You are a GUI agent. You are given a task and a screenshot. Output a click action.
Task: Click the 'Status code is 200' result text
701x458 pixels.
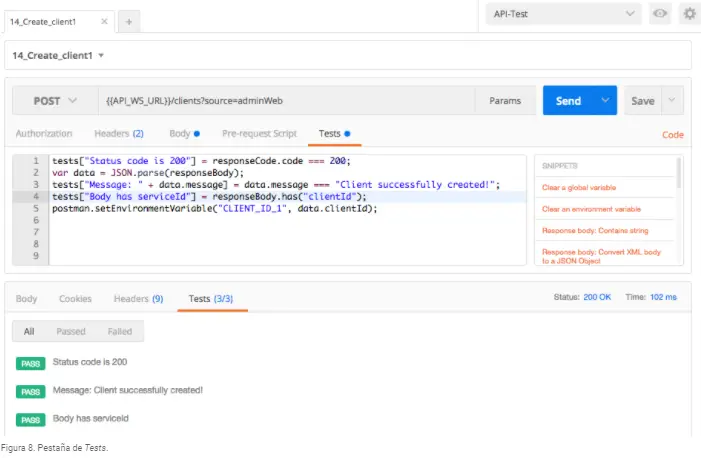90,362
